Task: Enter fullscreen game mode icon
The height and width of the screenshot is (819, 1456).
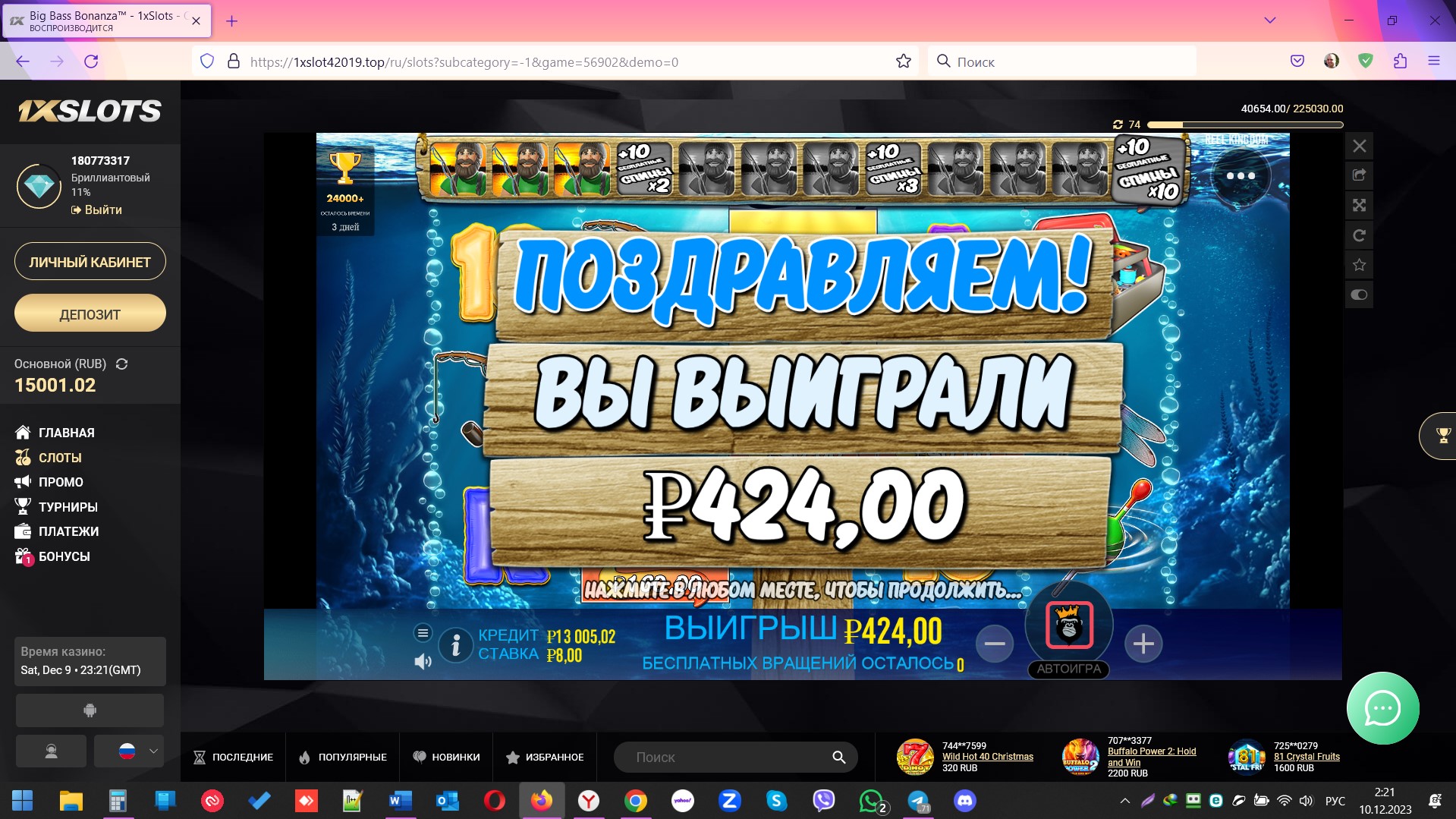Action: (1359, 205)
